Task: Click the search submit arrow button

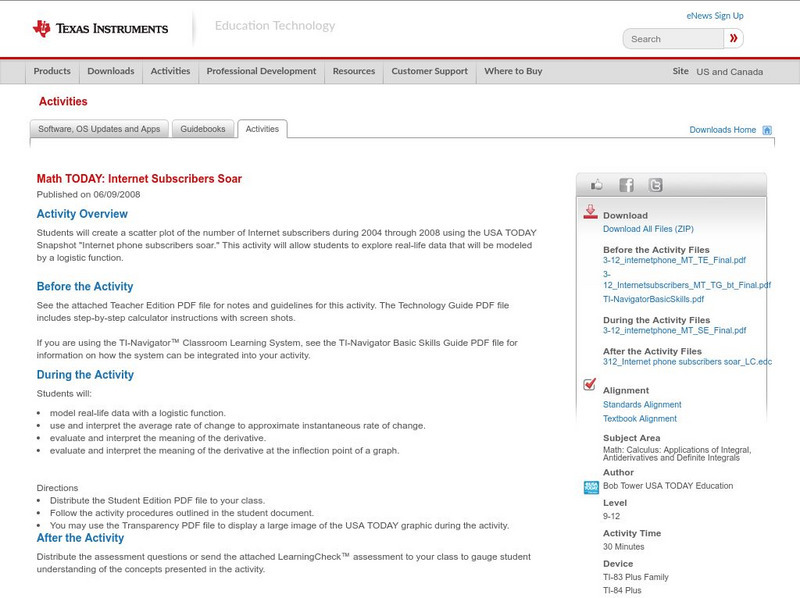Action: [734, 38]
